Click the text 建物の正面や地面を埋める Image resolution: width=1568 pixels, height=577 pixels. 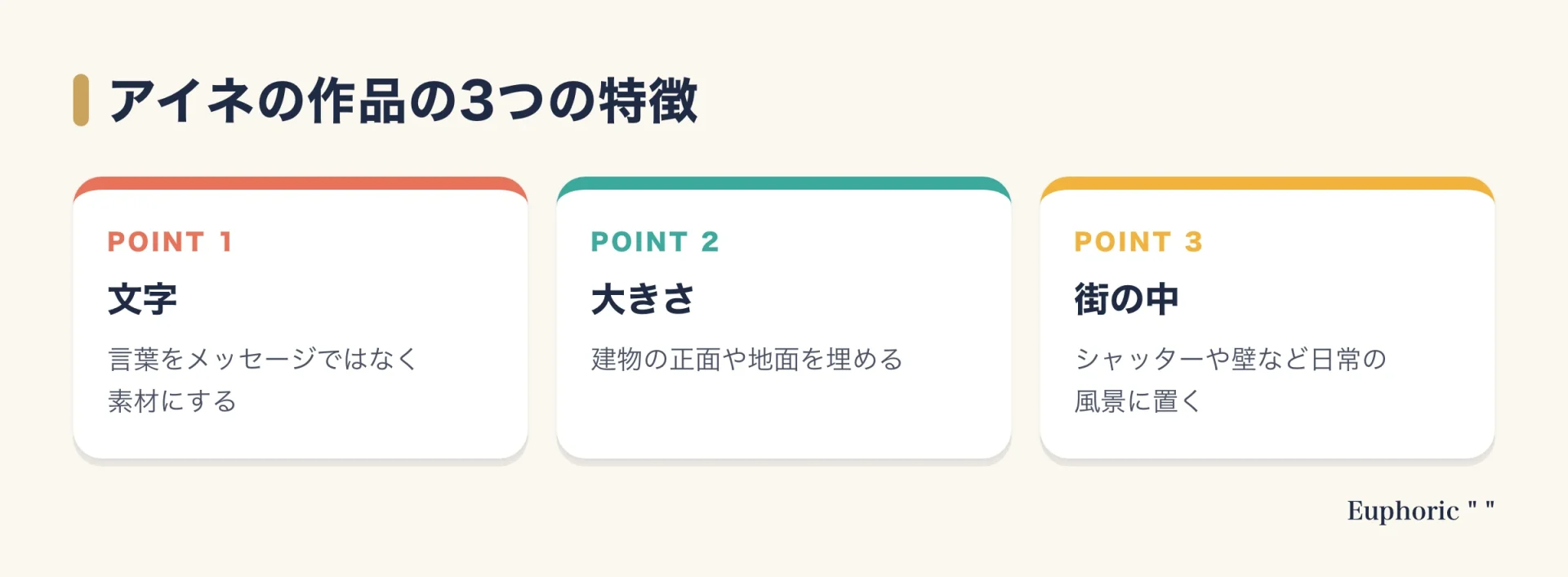tap(747, 359)
